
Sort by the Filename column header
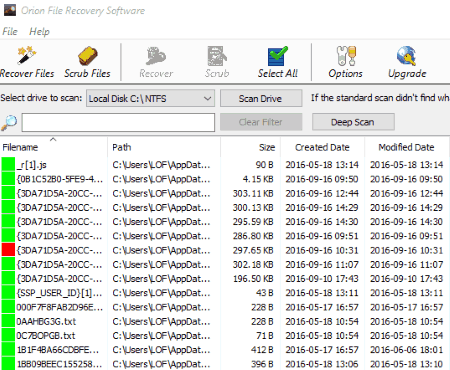point(54,147)
